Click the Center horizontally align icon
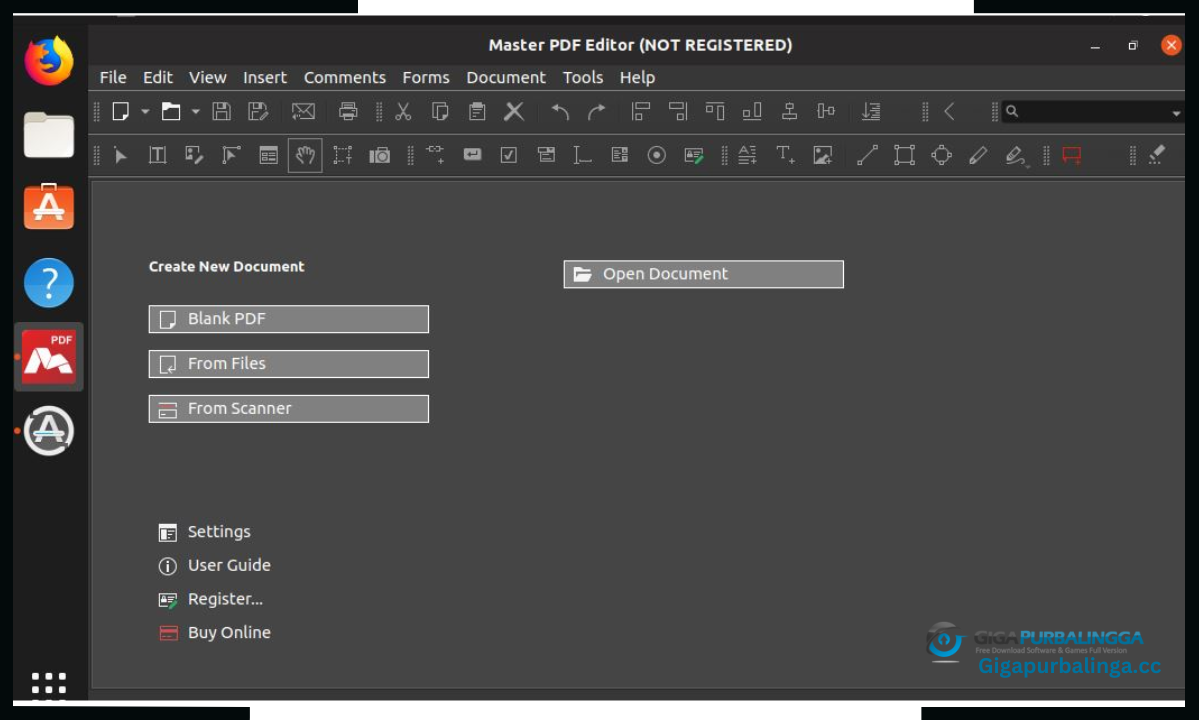The image size is (1200, 720). pos(789,111)
